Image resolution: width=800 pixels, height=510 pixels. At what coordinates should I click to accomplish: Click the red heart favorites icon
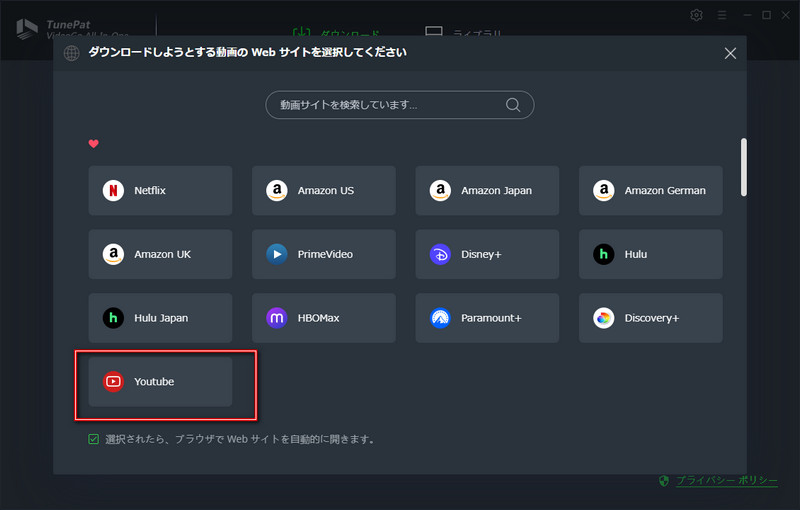[x=93, y=144]
